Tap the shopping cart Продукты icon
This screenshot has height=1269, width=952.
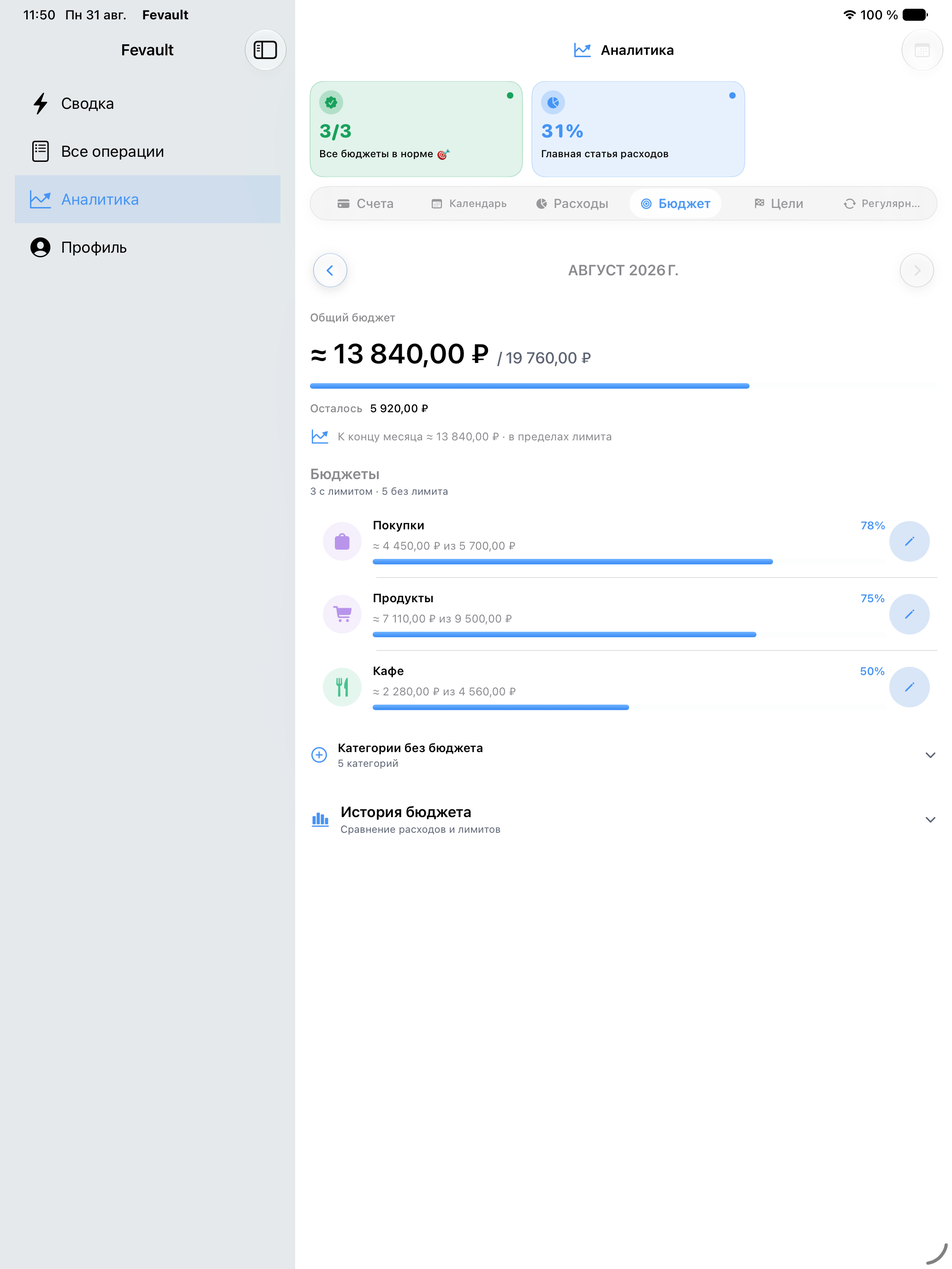point(342,614)
